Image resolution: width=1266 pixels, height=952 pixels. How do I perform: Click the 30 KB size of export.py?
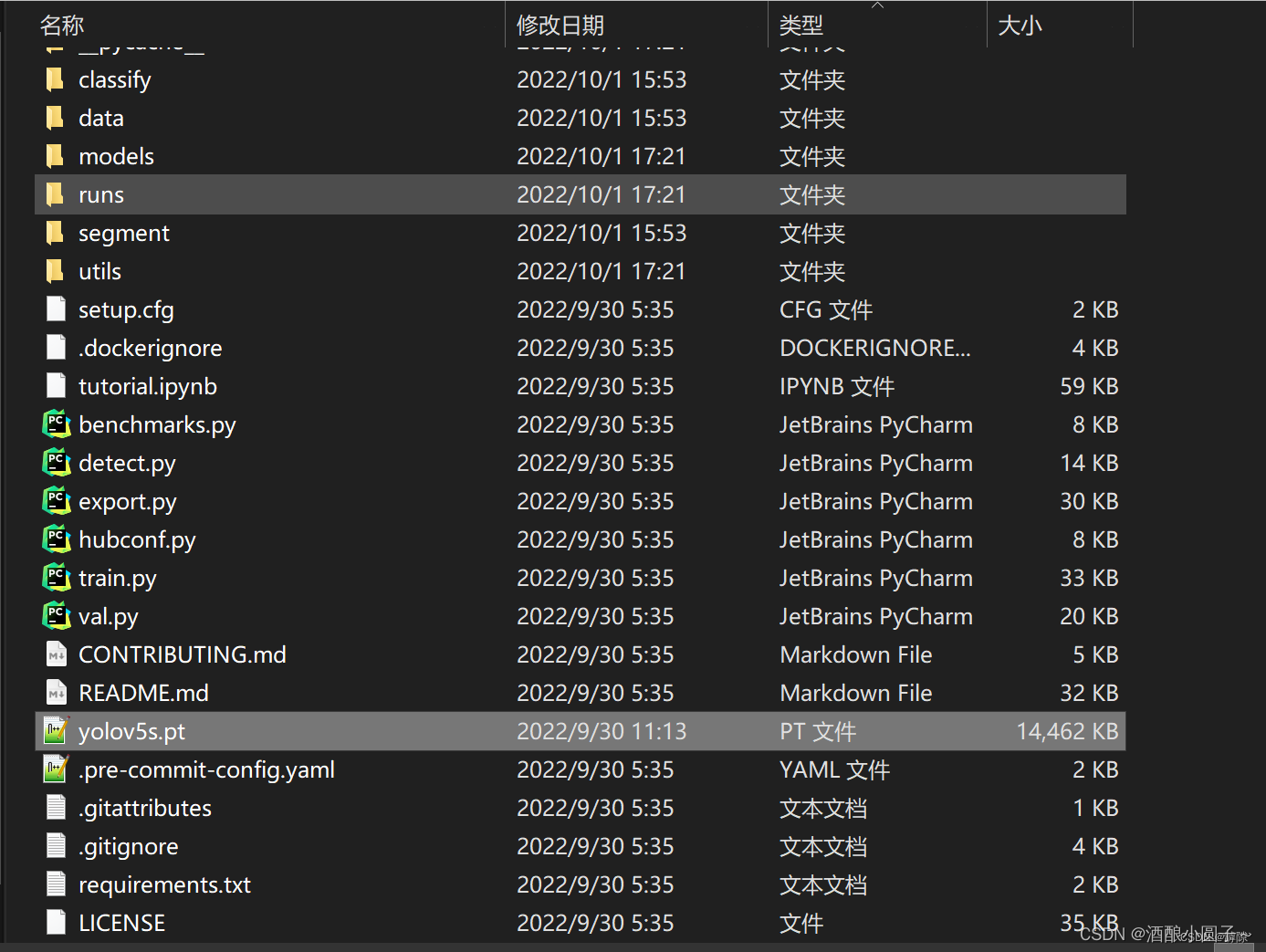click(x=1089, y=501)
